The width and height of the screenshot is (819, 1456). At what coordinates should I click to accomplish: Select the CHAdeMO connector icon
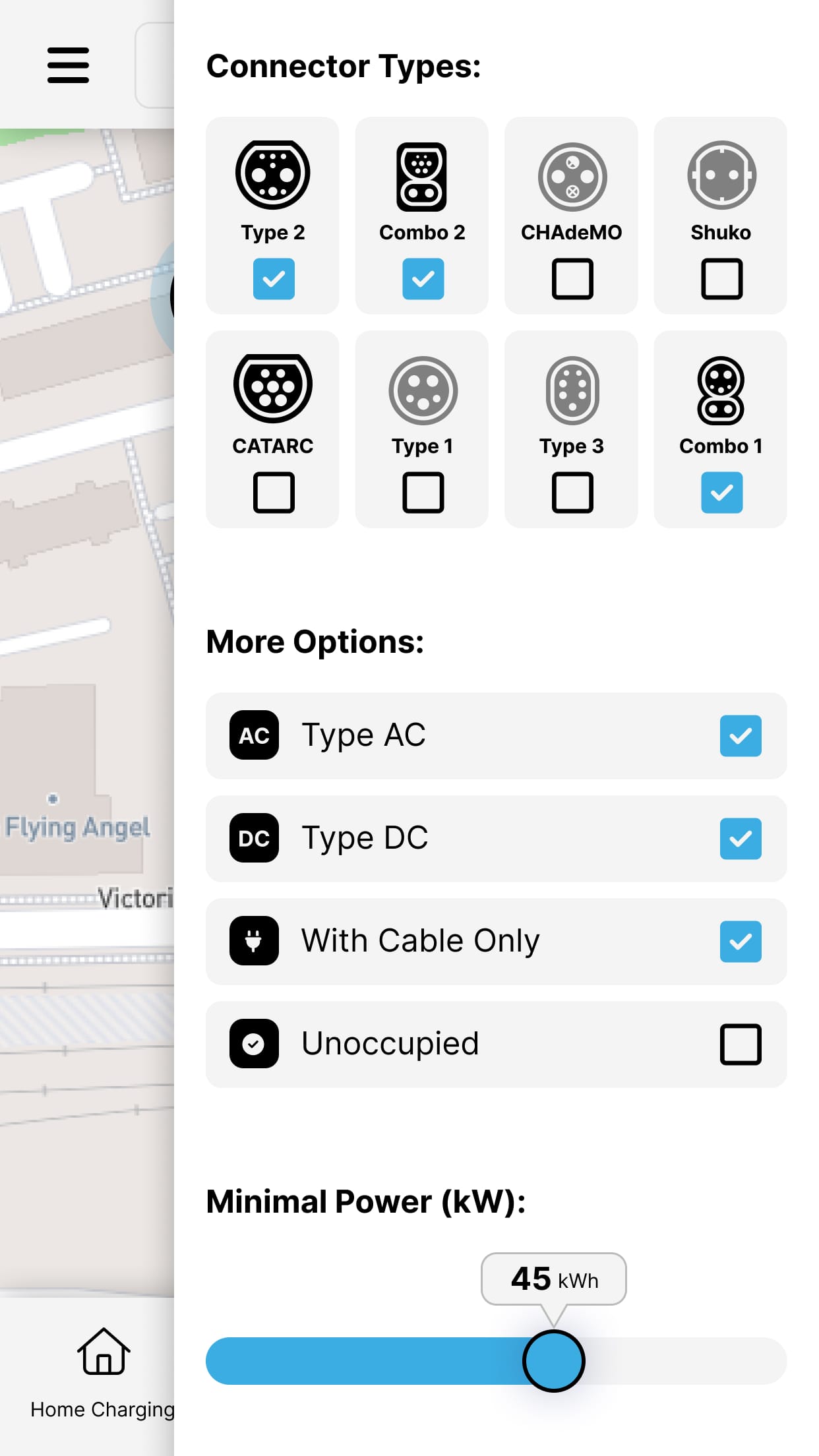coord(571,175)
